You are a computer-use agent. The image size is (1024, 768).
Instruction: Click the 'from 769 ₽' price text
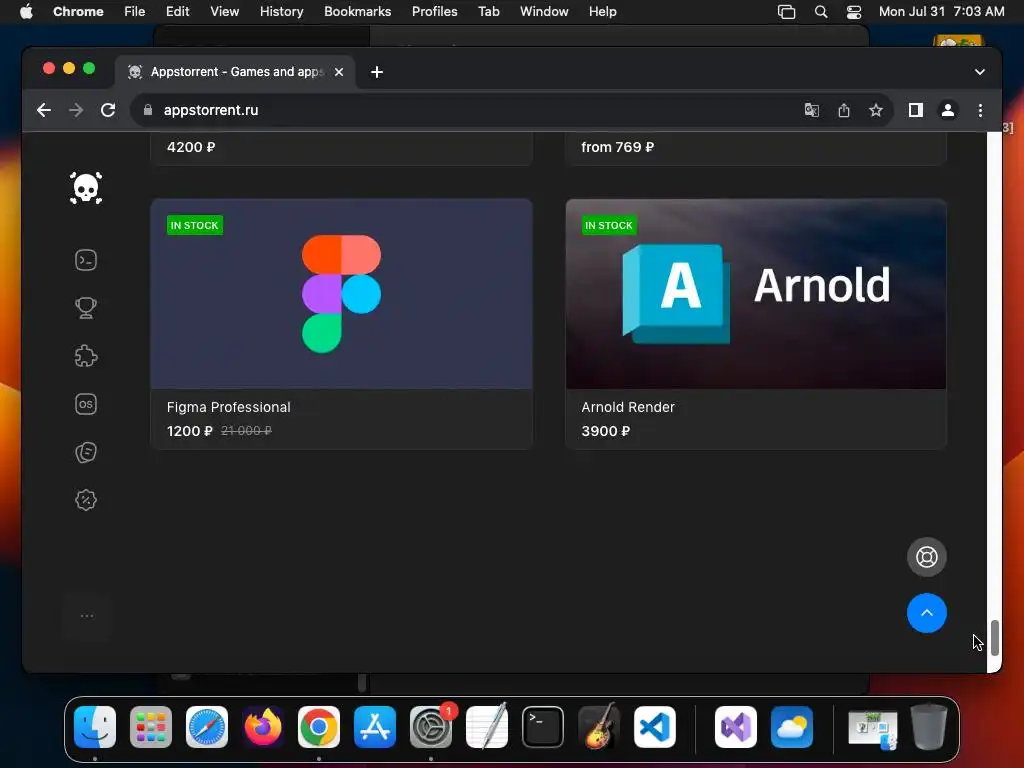click(617, 147)
